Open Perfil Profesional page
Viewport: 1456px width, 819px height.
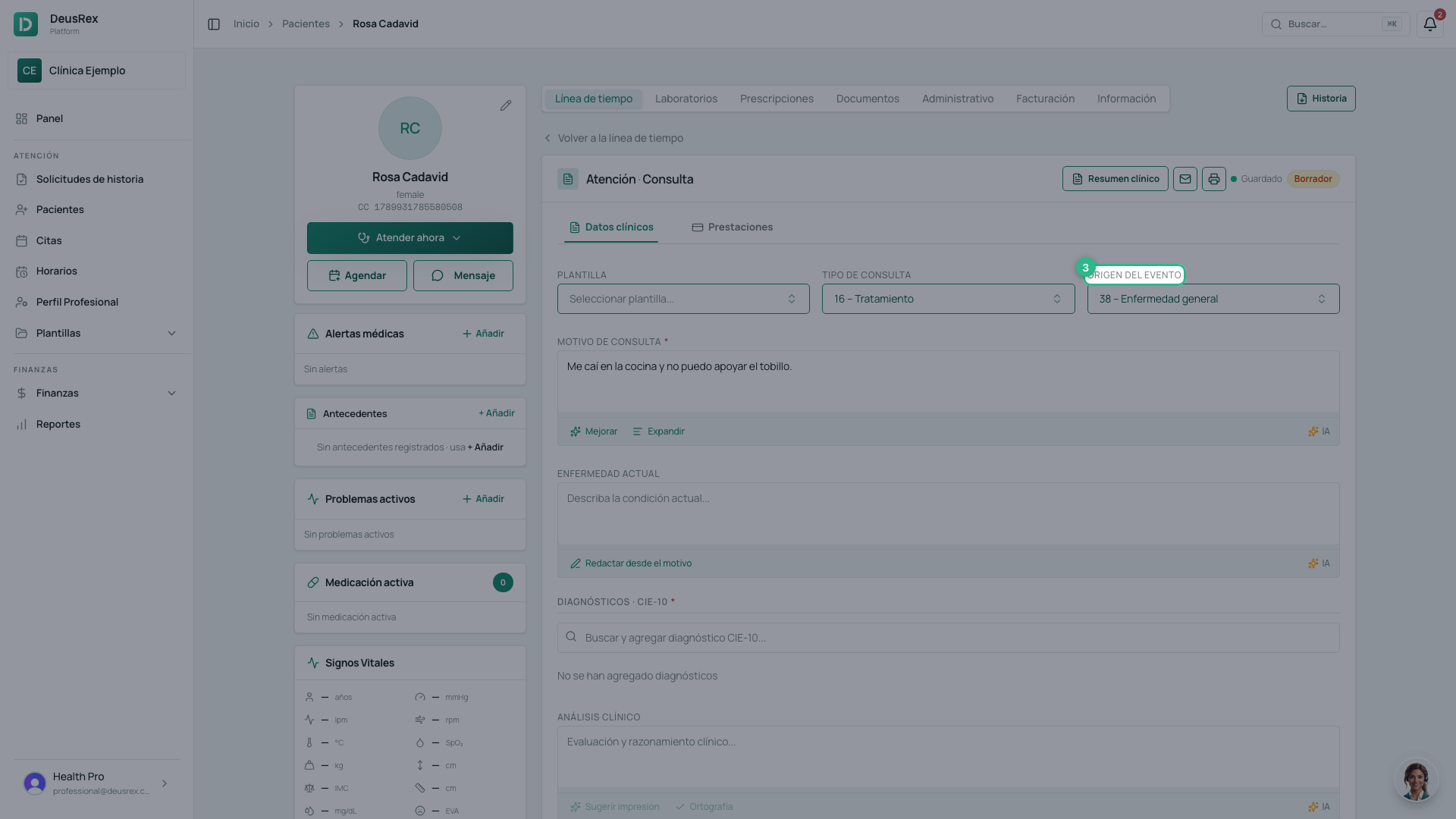tap(96, 302)
